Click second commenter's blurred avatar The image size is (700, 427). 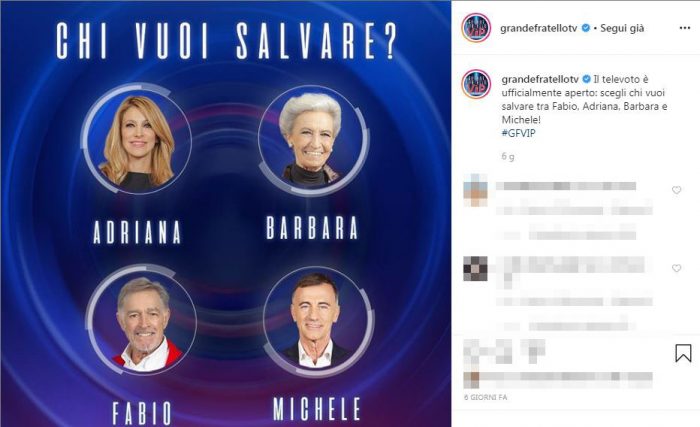tap(475, 268)
